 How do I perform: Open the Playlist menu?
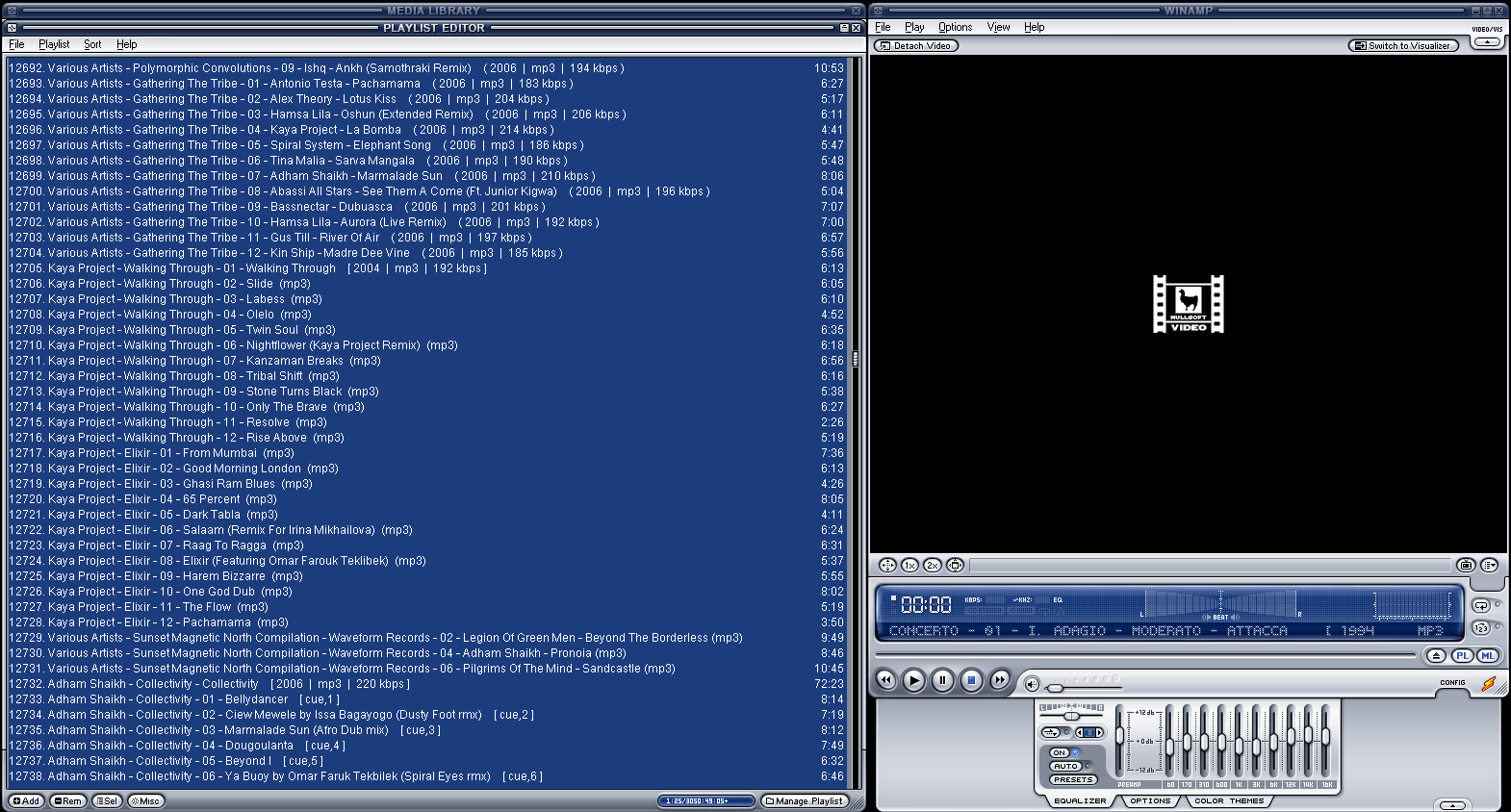(x=54, y=44)
